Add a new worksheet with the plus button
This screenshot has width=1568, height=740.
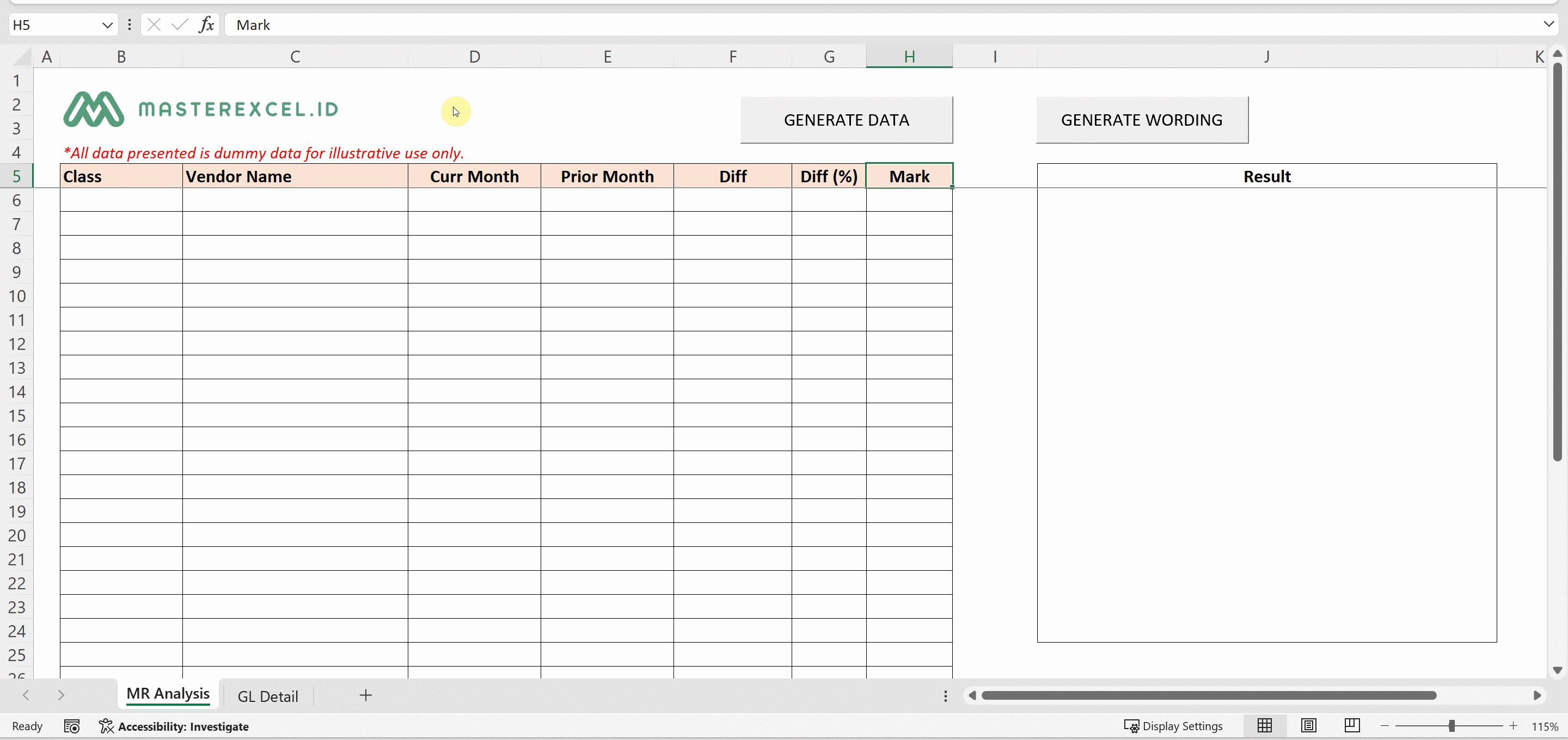point(365,695)
